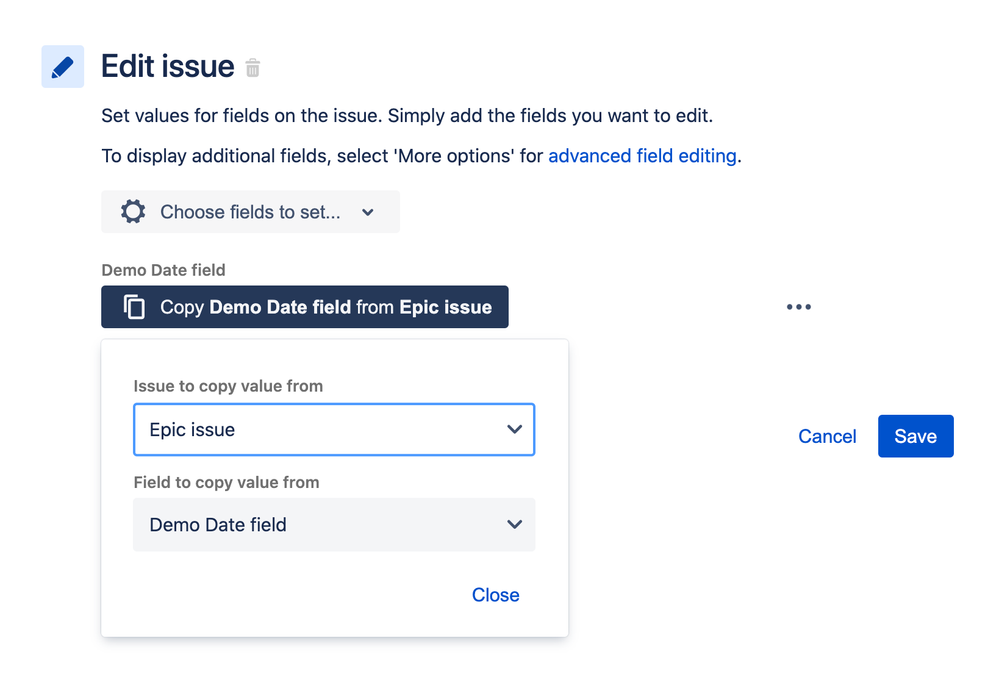
Task: Open the Issue to copy value from dropdown
Action: (334, 429)
